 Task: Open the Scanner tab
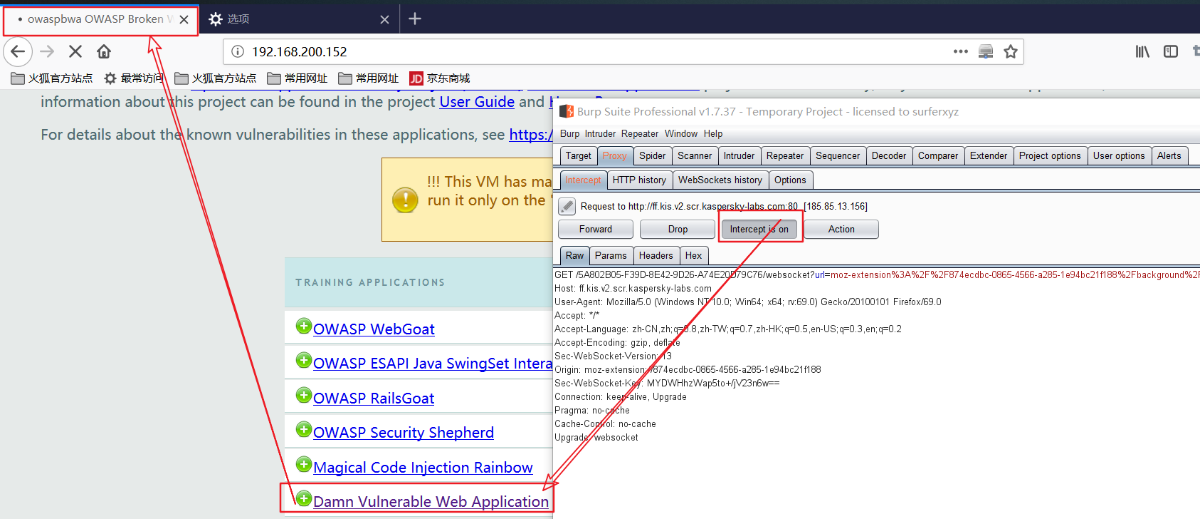[x=695, y=155]
